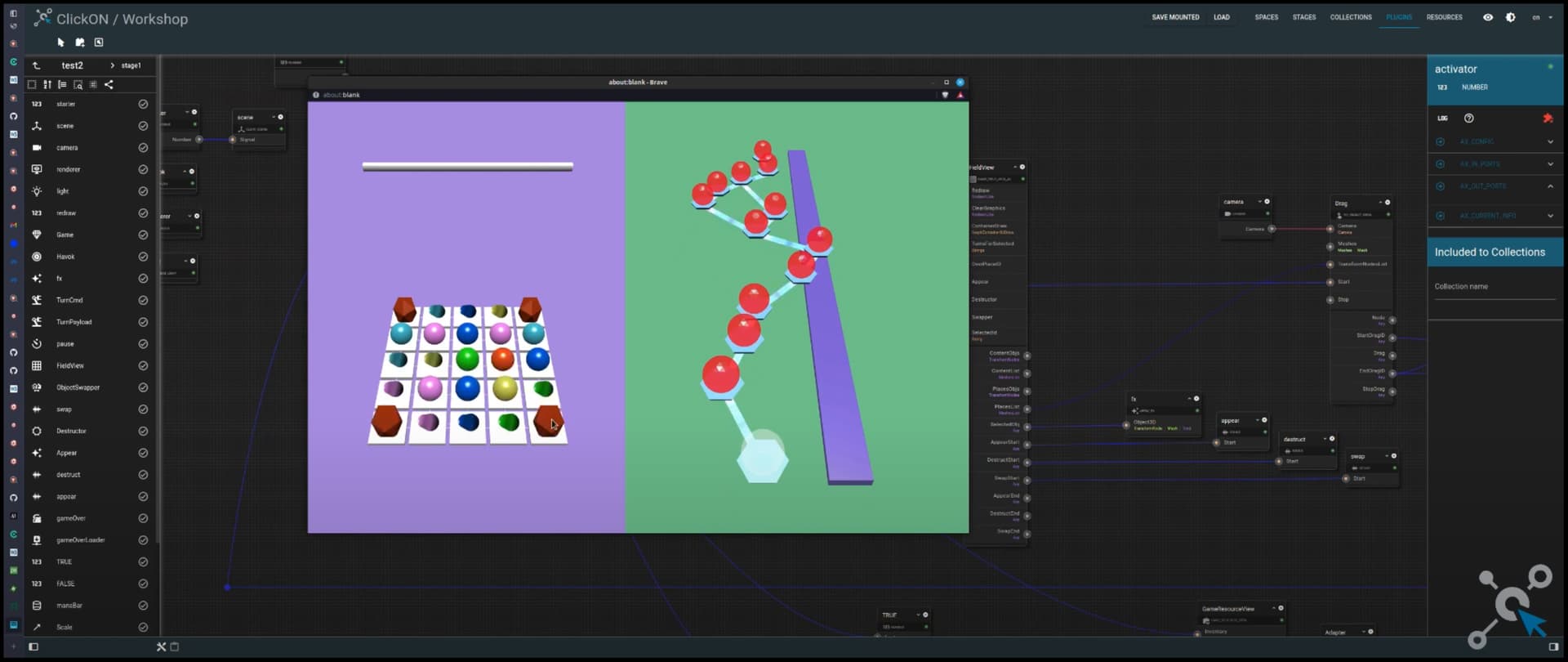Collapse the AX_OUT_PORTS section chevron

click(x=1550, y=186)
